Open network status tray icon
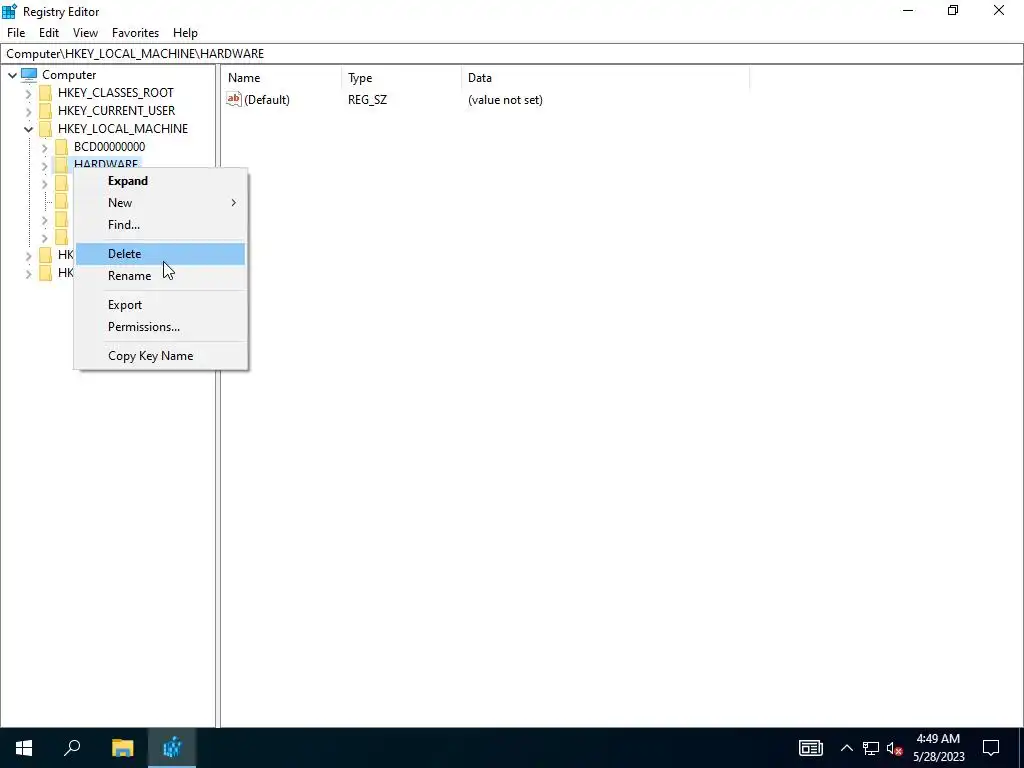 click(x=871, y=748)
